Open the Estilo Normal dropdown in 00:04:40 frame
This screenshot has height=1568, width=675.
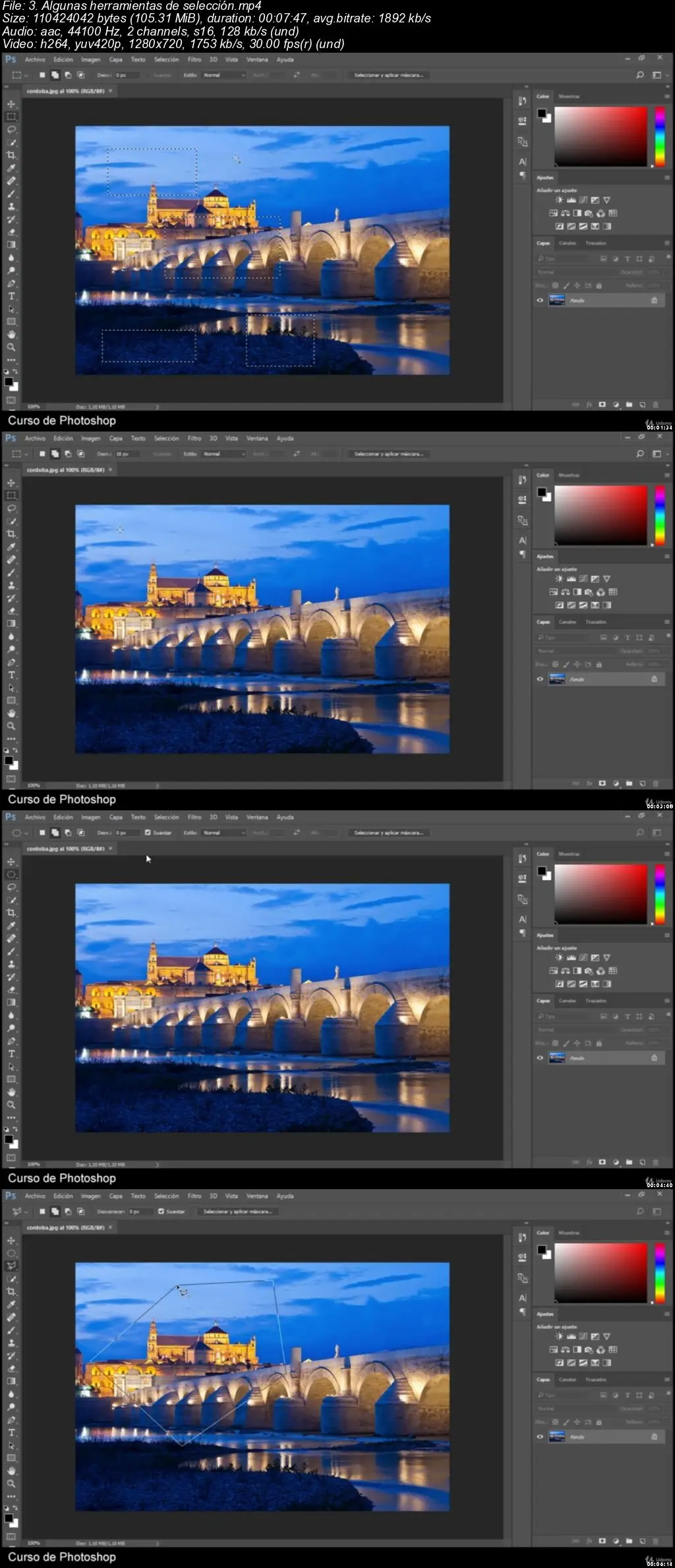[224, 833]
